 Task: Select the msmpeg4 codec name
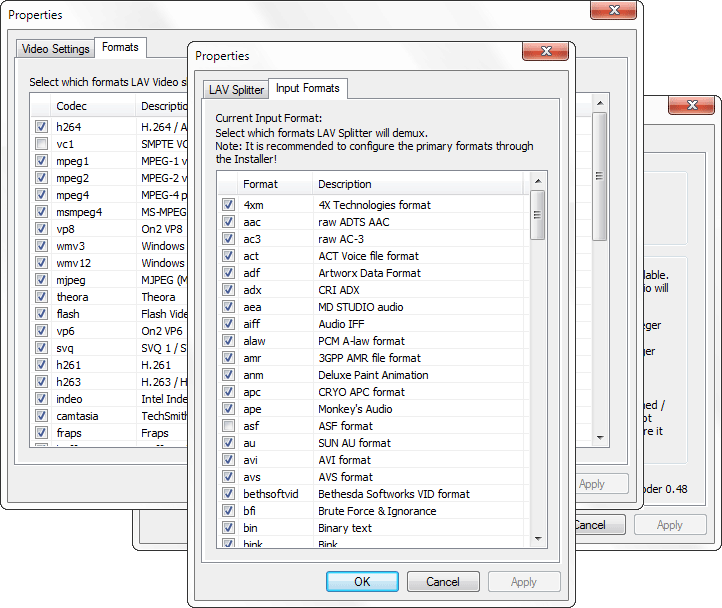click(79, 212)
